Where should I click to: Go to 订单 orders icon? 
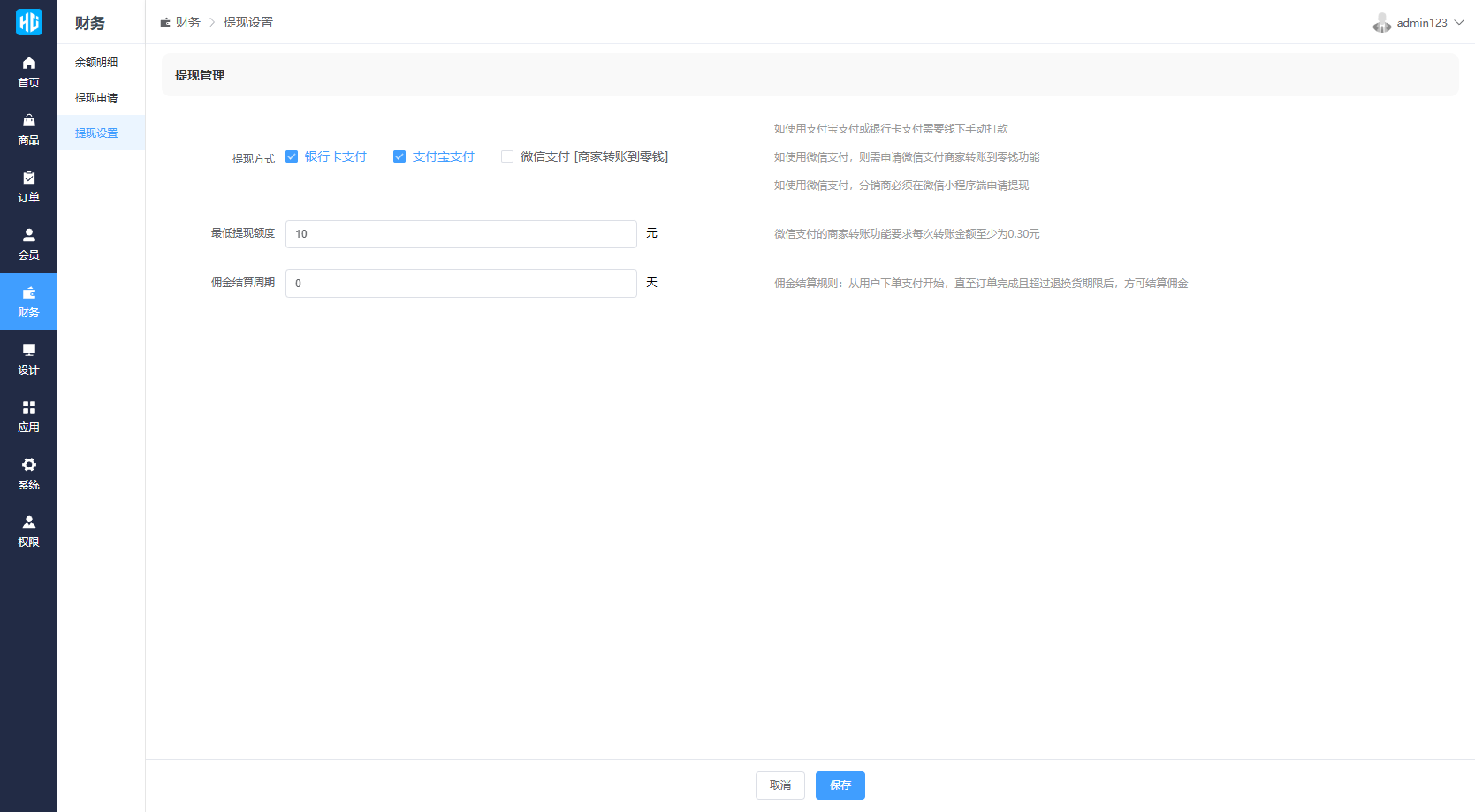coord(28,178)
